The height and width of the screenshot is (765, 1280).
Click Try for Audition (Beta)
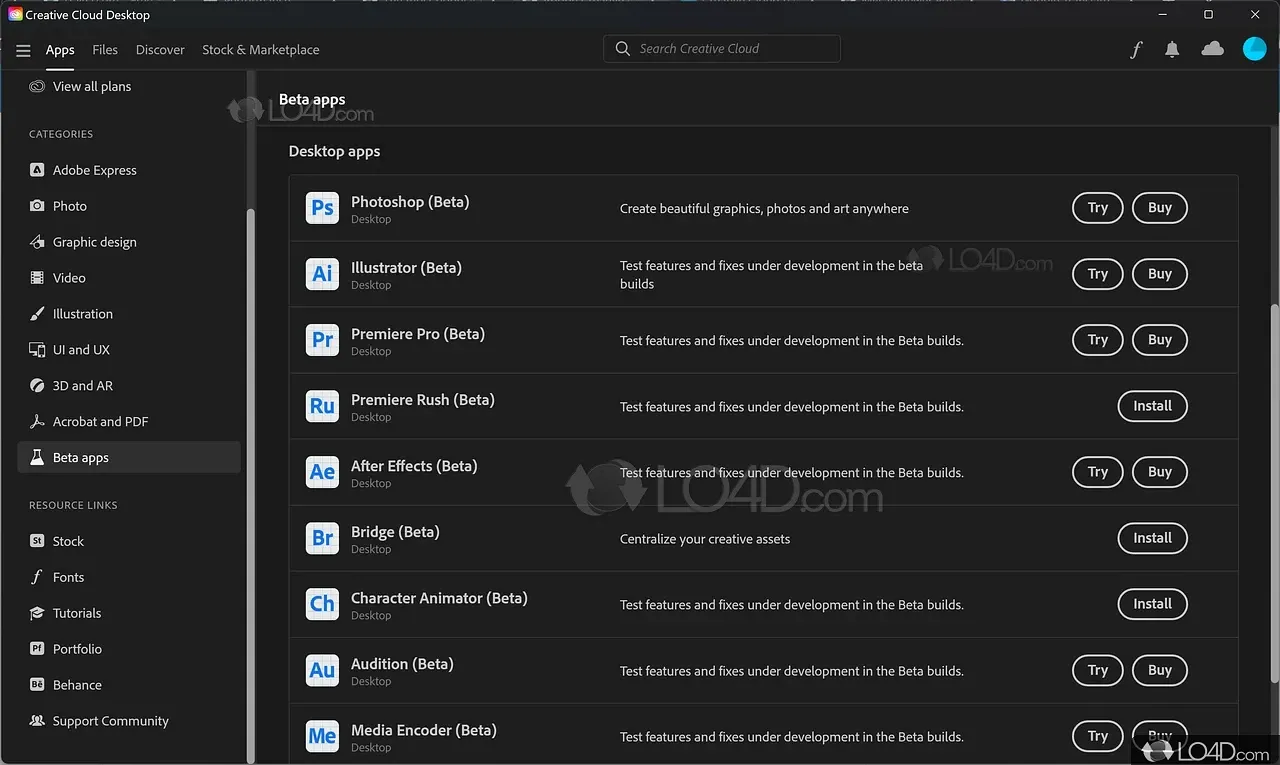pos(1098,670)
